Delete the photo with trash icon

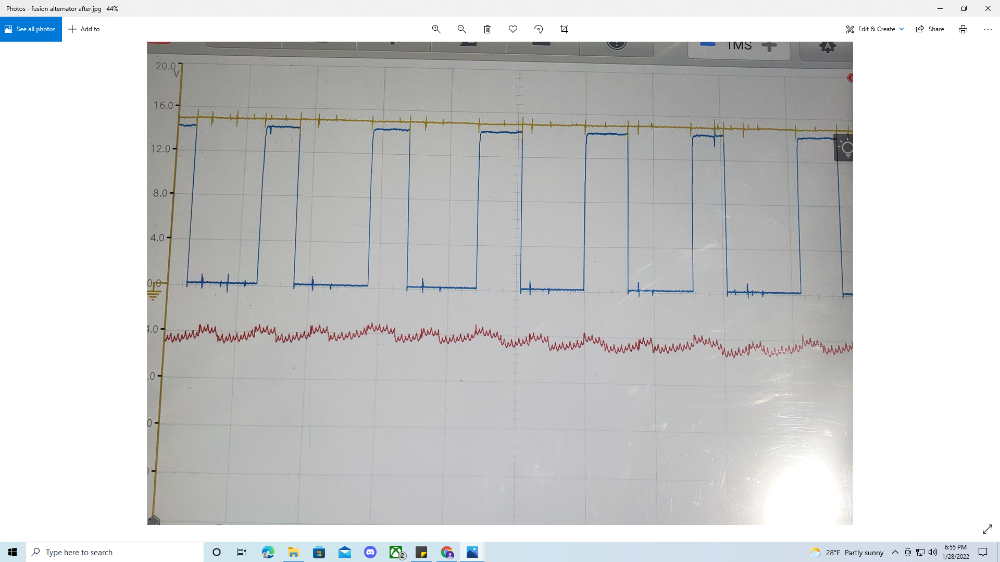[x=487, y=29]
